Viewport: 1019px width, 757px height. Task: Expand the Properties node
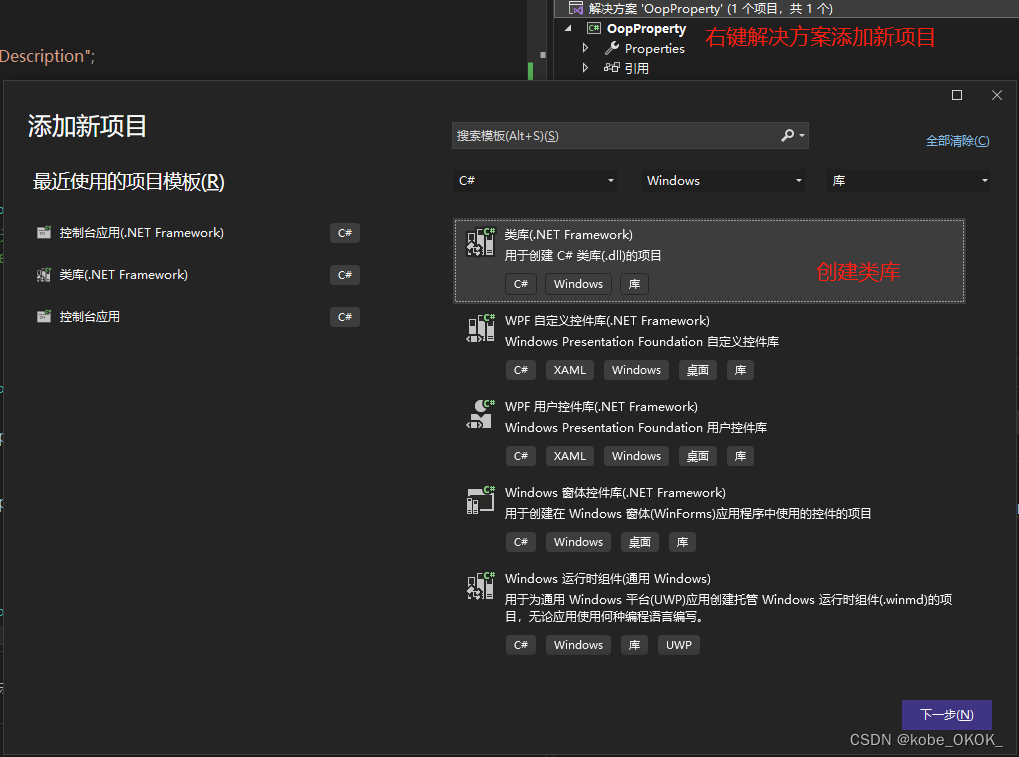pos(586,48)
